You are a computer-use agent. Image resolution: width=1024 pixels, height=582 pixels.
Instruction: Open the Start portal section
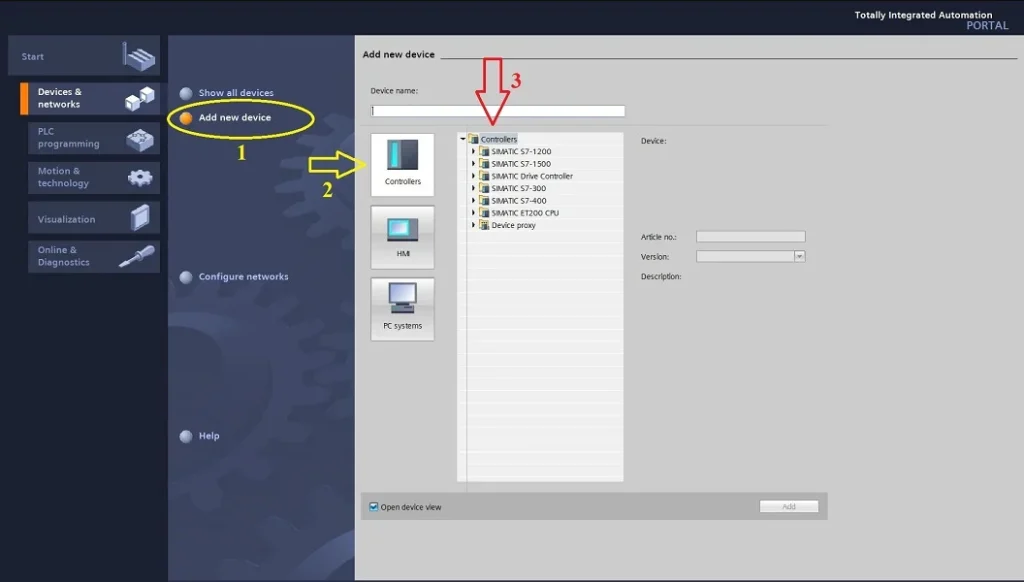coord(83,57)
